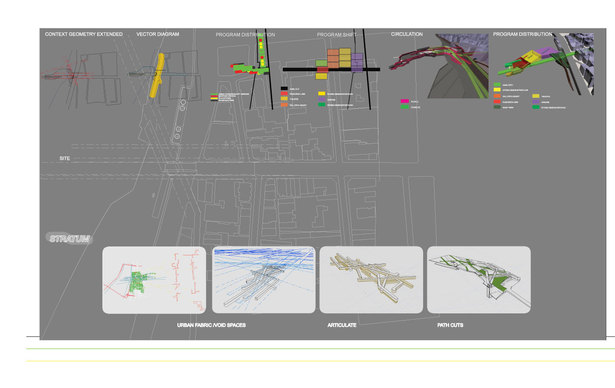Click the dark green swatch in the massing model legend
The image size is (615, 388).
click(x=497, y=107)
